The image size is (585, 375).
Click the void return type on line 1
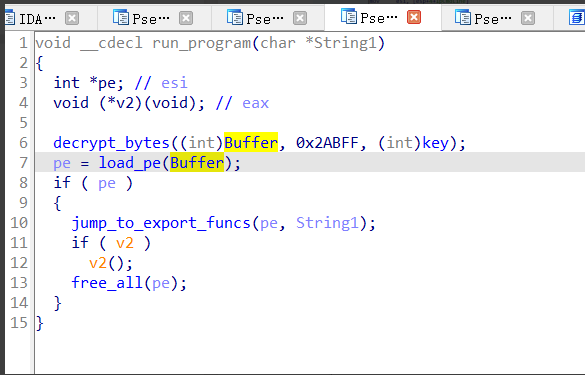point(53,43)
